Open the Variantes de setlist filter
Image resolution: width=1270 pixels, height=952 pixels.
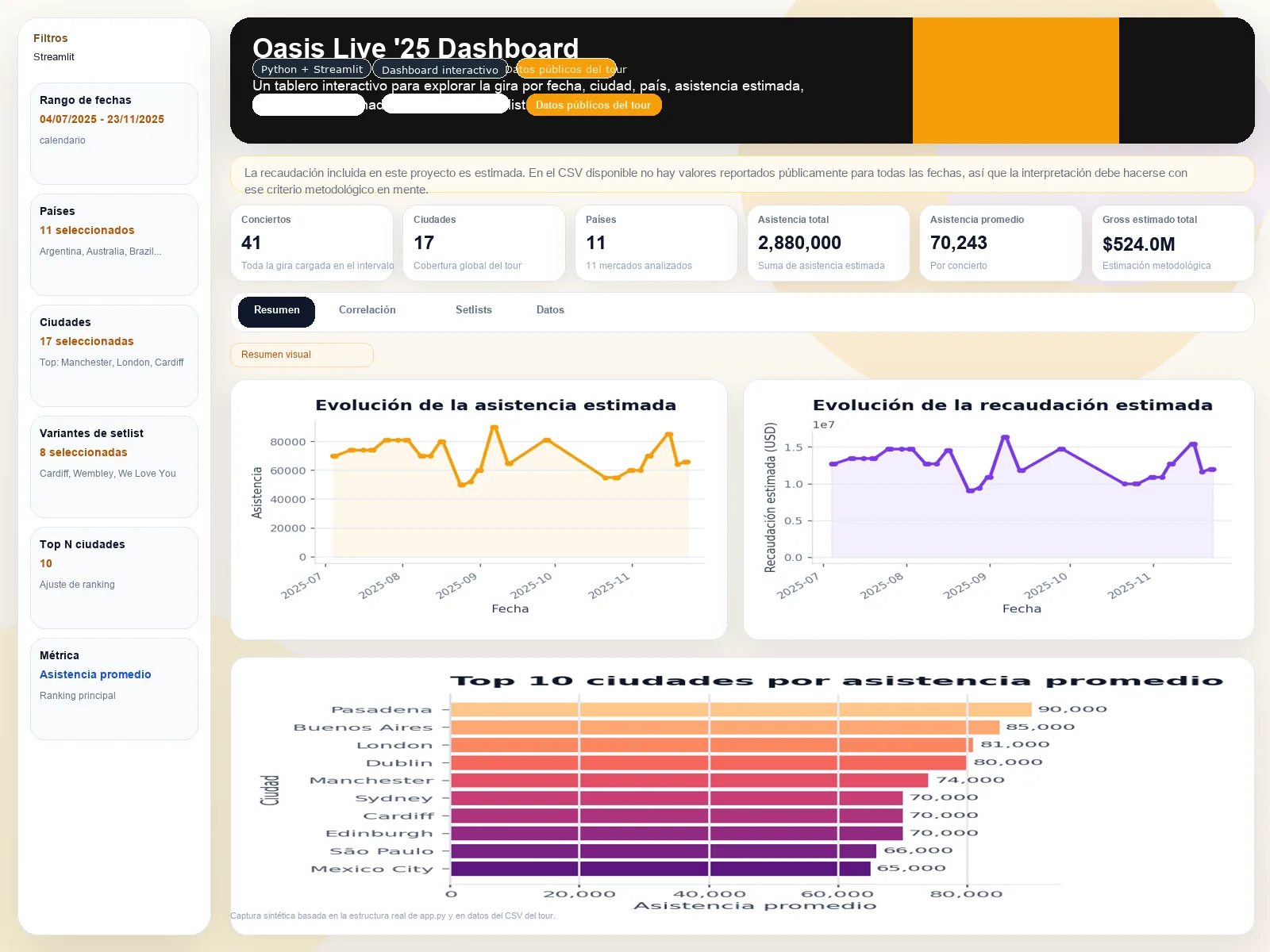(x=114, y=466)
